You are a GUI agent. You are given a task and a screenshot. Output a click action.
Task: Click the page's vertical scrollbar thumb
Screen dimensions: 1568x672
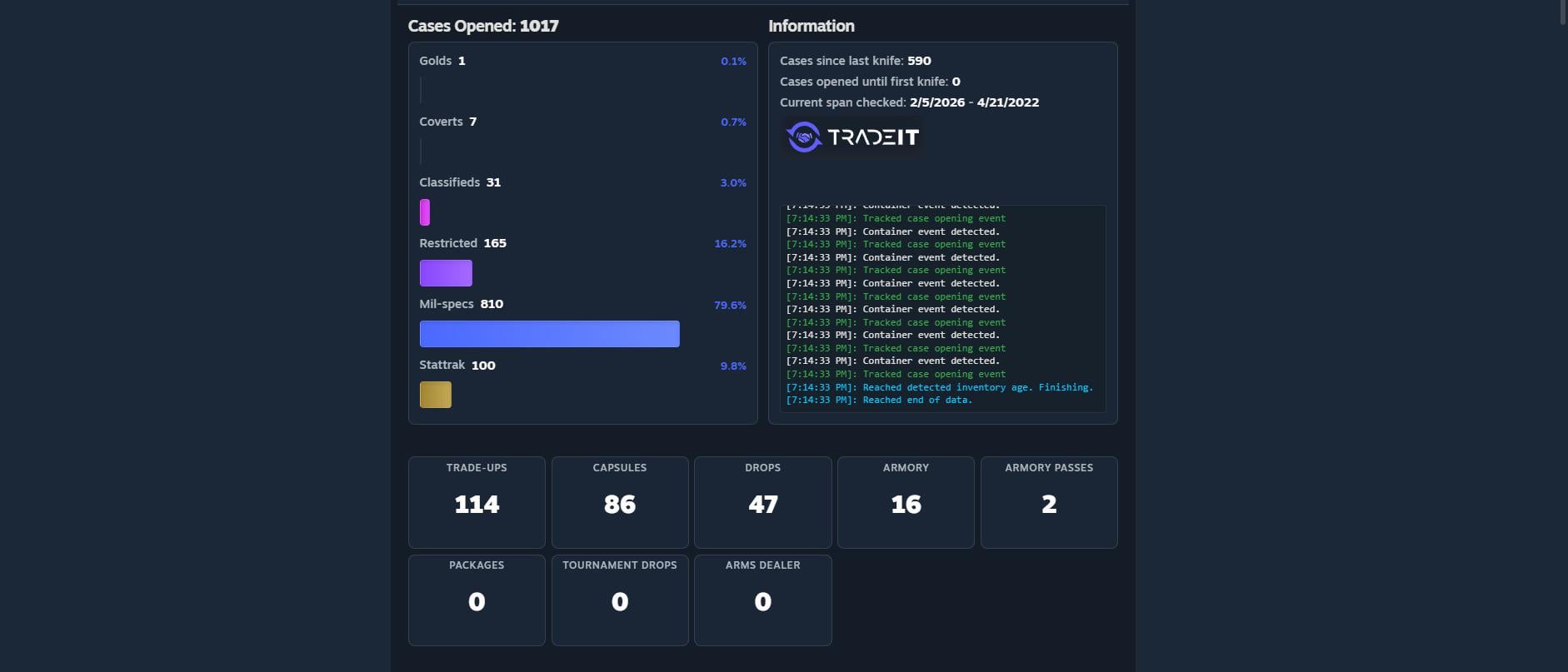1562,12
